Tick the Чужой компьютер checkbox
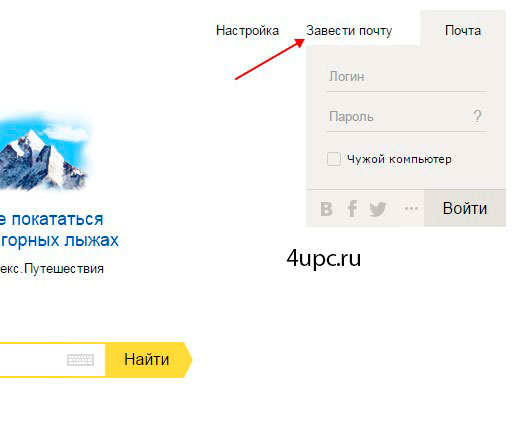Image resolution: width=513 pixels, height=438 pixels. [x=334, y=159]
